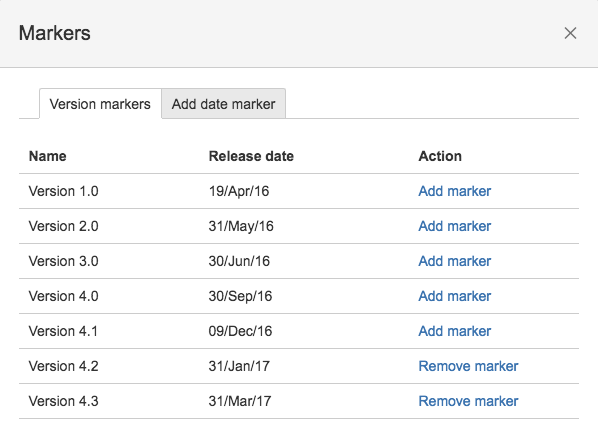Remove marker for Version 4.2
Screen dimensions: 598x437
tap(468, 366)
